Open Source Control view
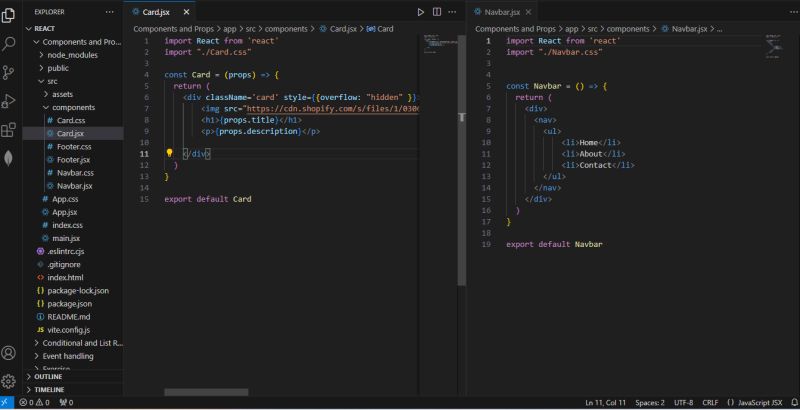800x410 pixels. (x=9, y=72)
